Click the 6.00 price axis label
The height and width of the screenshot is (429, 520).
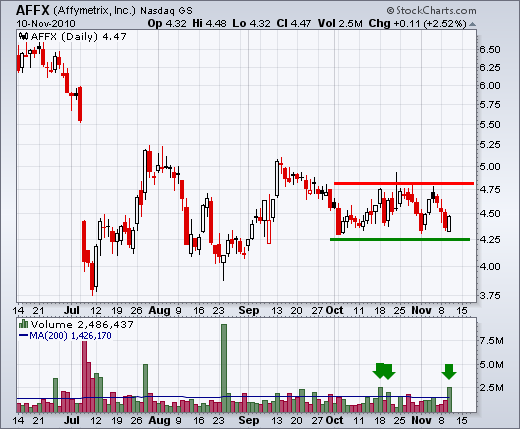tap(490, 85)
